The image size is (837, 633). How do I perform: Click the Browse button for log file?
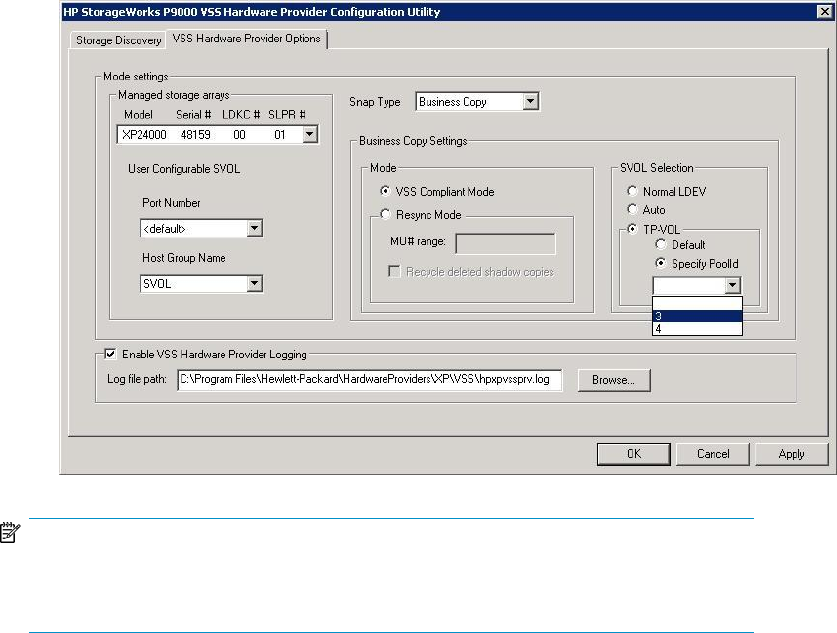pyautogui.click(x=613, y=380)
